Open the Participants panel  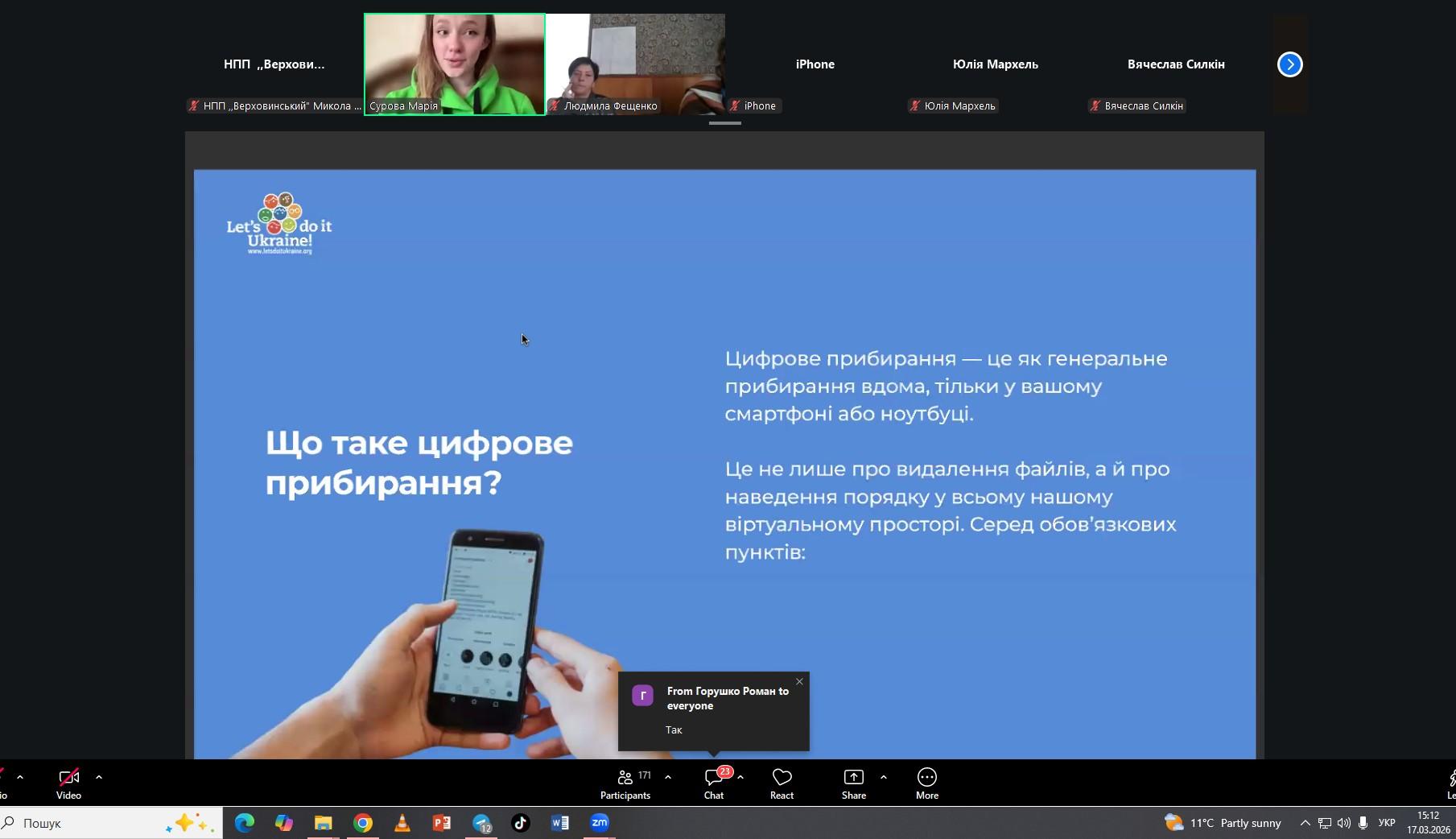pyautogui.click(x=625, y=783)
